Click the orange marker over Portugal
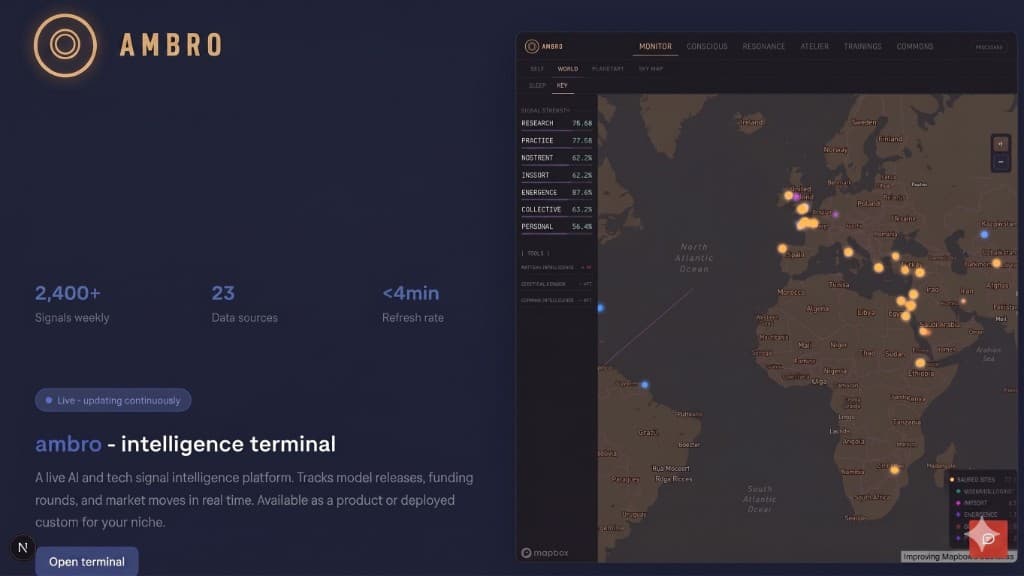The width and height of the screenshot is (1024, 576). coord(782,249)
